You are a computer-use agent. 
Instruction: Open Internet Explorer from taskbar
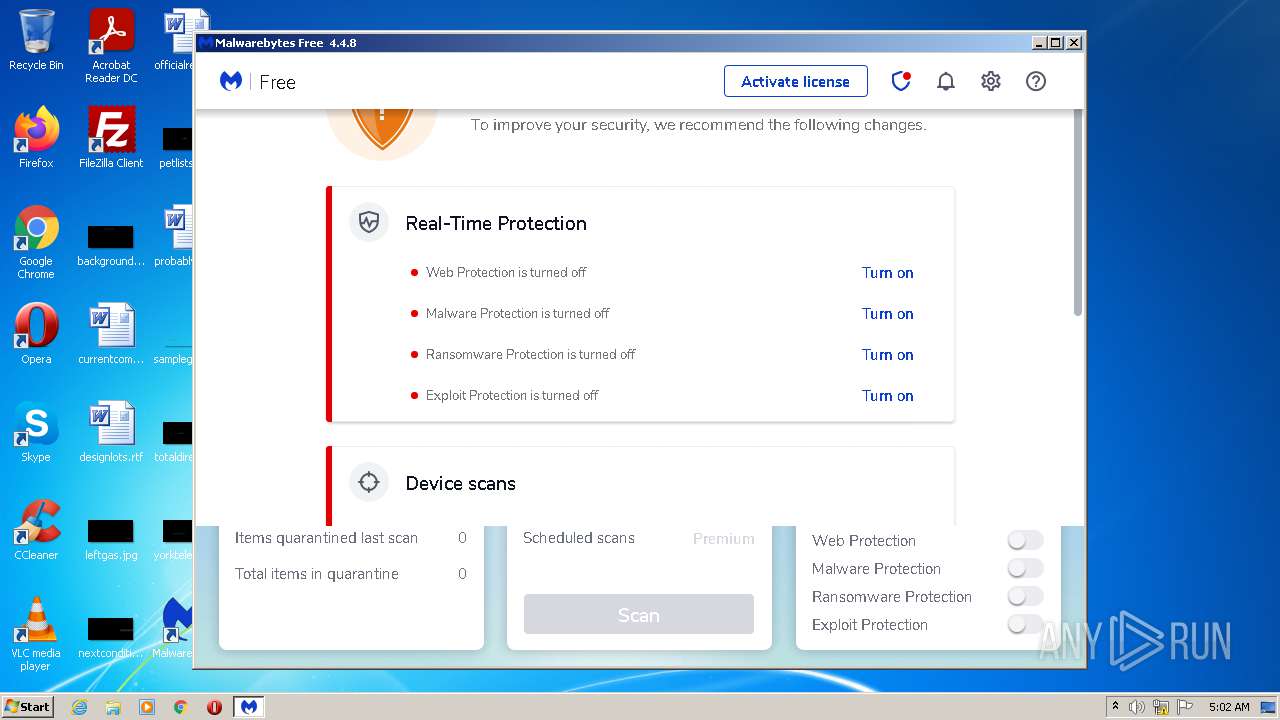[80, 707]
